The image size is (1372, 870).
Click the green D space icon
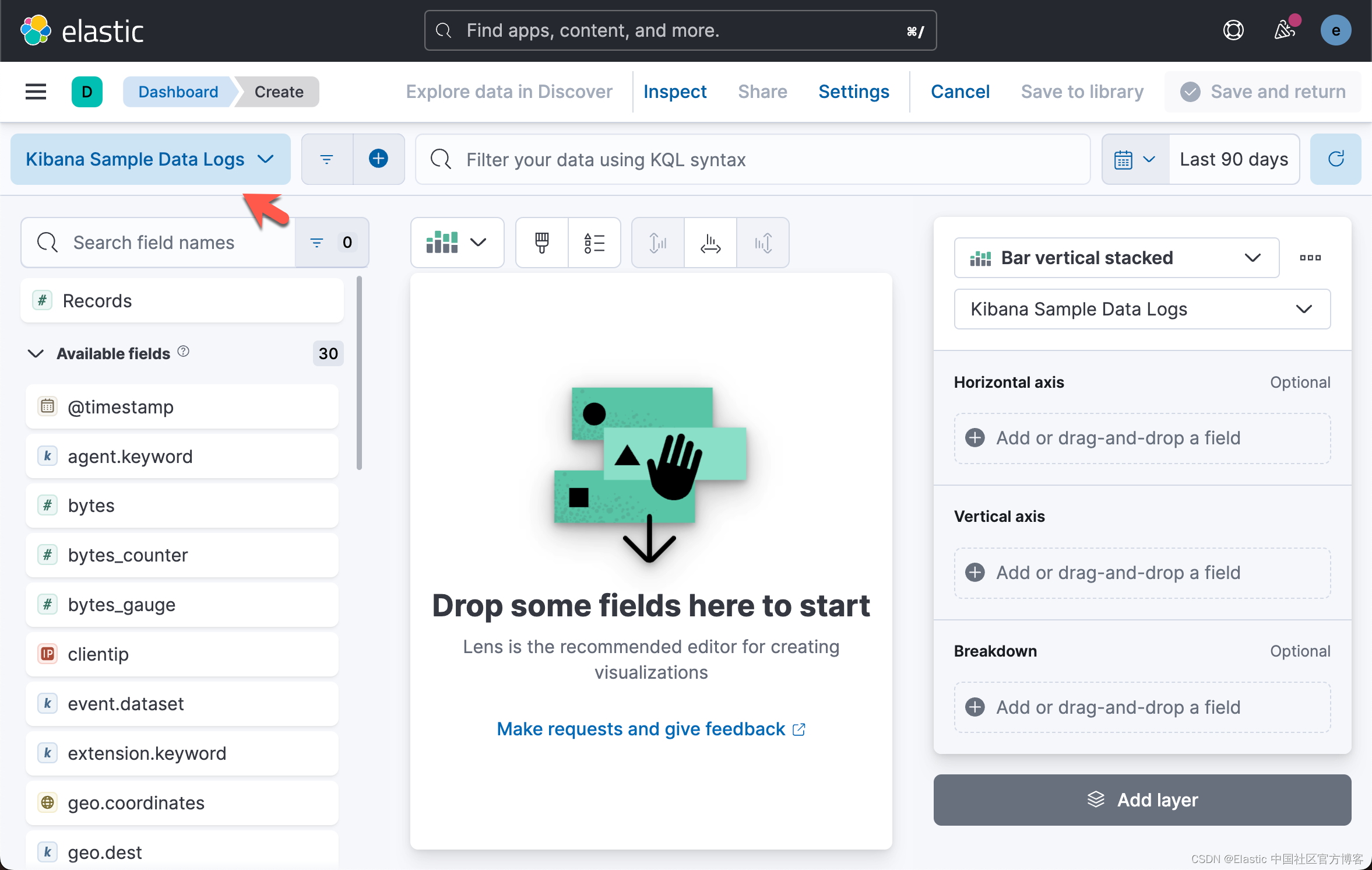click(x=87, y=92)
